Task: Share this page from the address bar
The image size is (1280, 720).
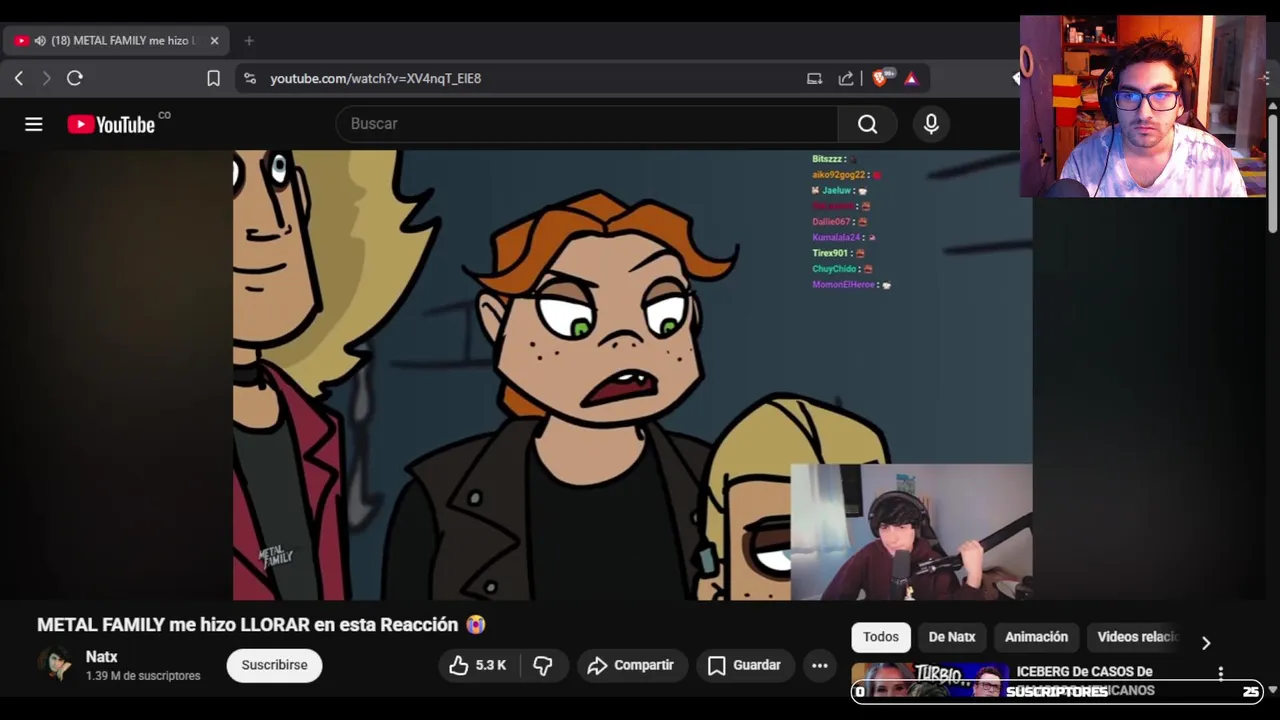Action: point(846,78)
